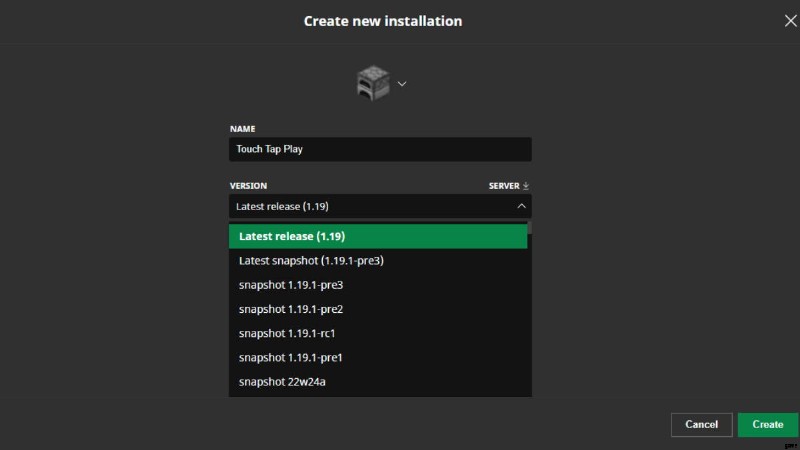Image resolution: width=800 pixels, height=450 pixels.
Task: Choose snapshot 1.19.1-pre3 from list
Action: pyautogui.click(x=378, y=285)
